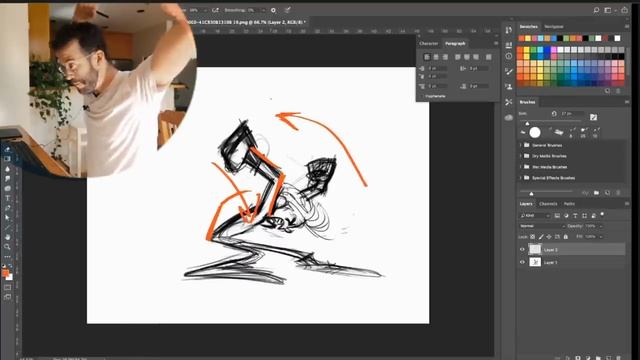Select the Eraser tool in the left toolbar
Screen dimensions: 640x360
tap(7, 150)
